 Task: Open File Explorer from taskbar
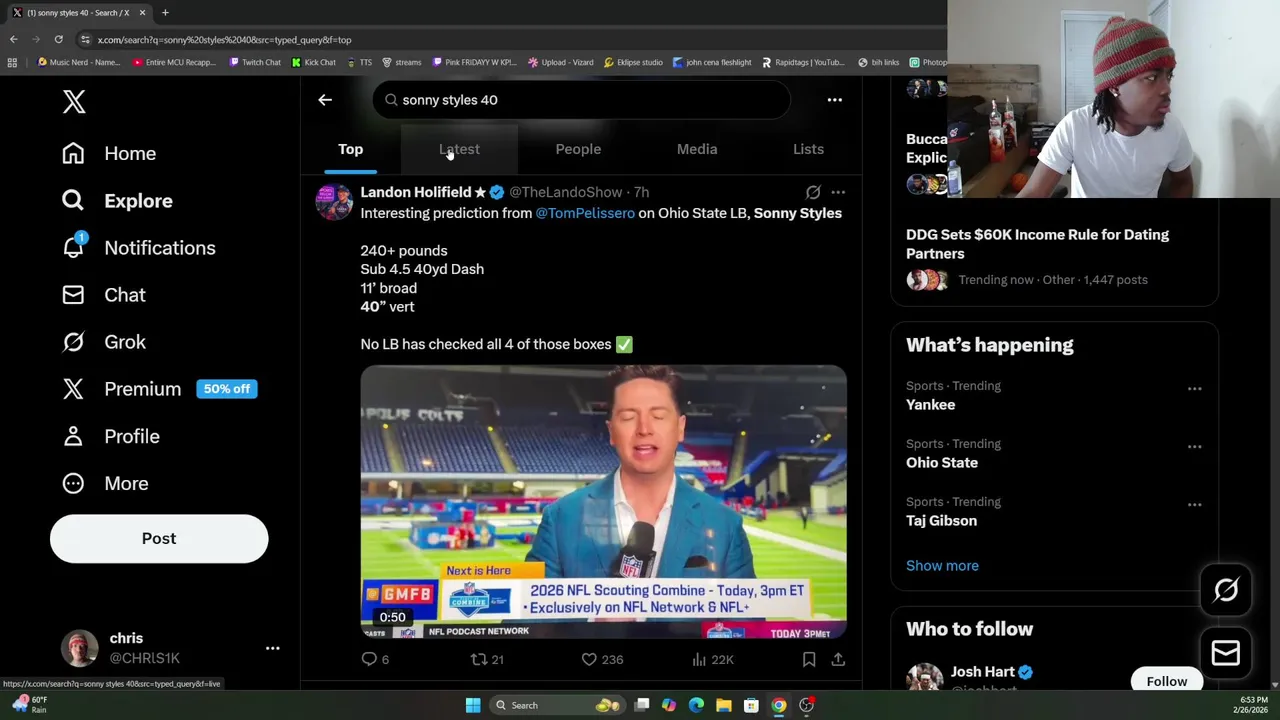coord(723,706)
